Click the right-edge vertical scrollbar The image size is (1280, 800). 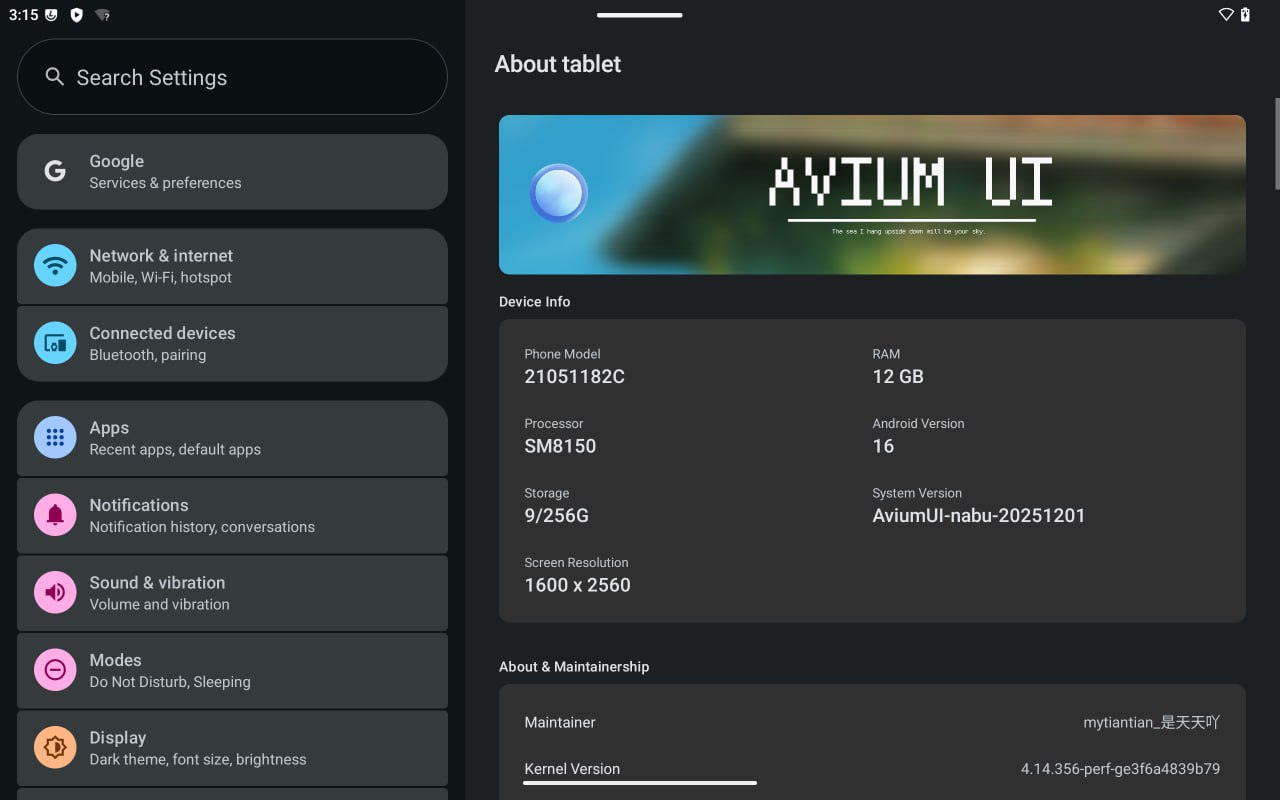(x=1276, y=144)
